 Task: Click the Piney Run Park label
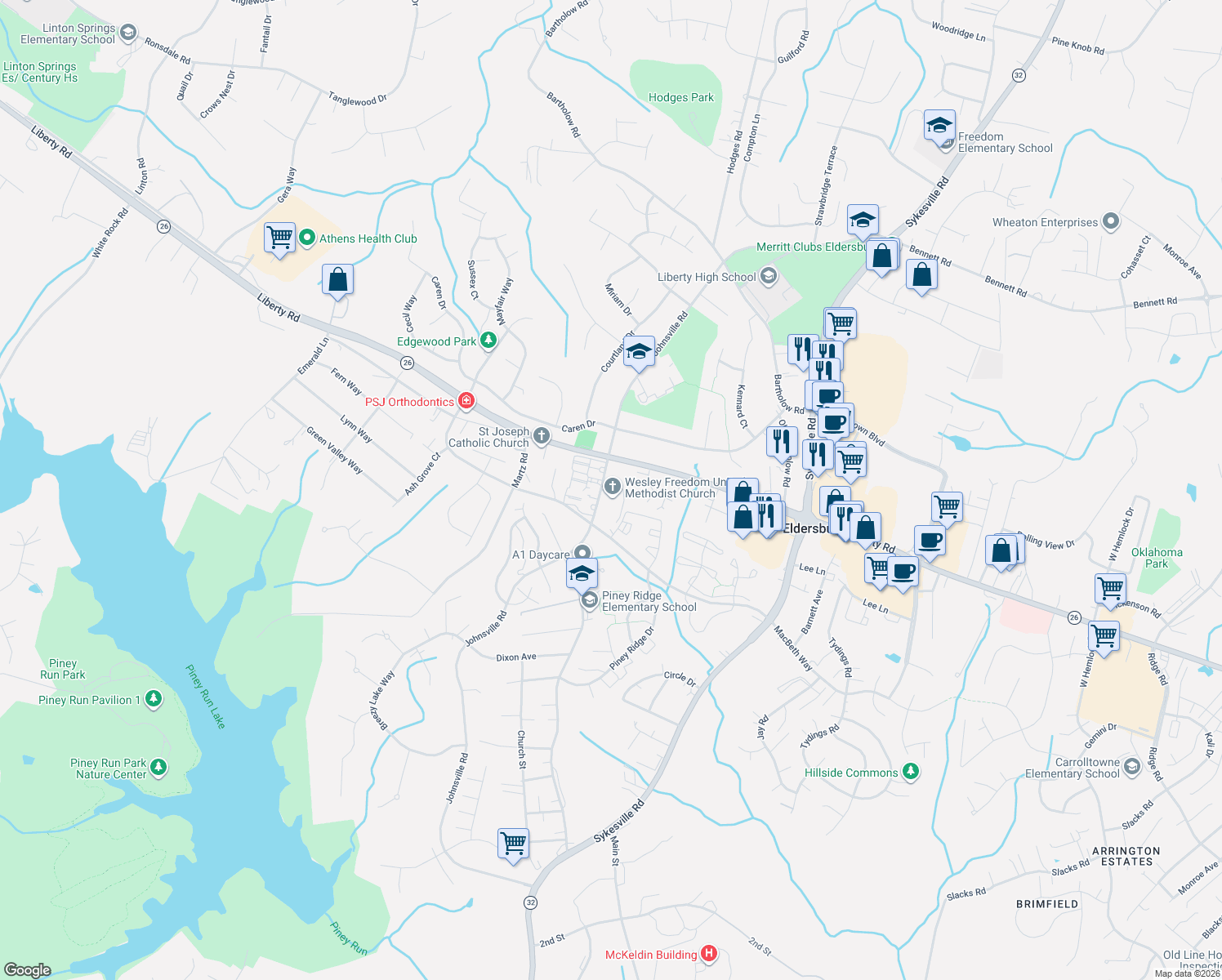63,669
